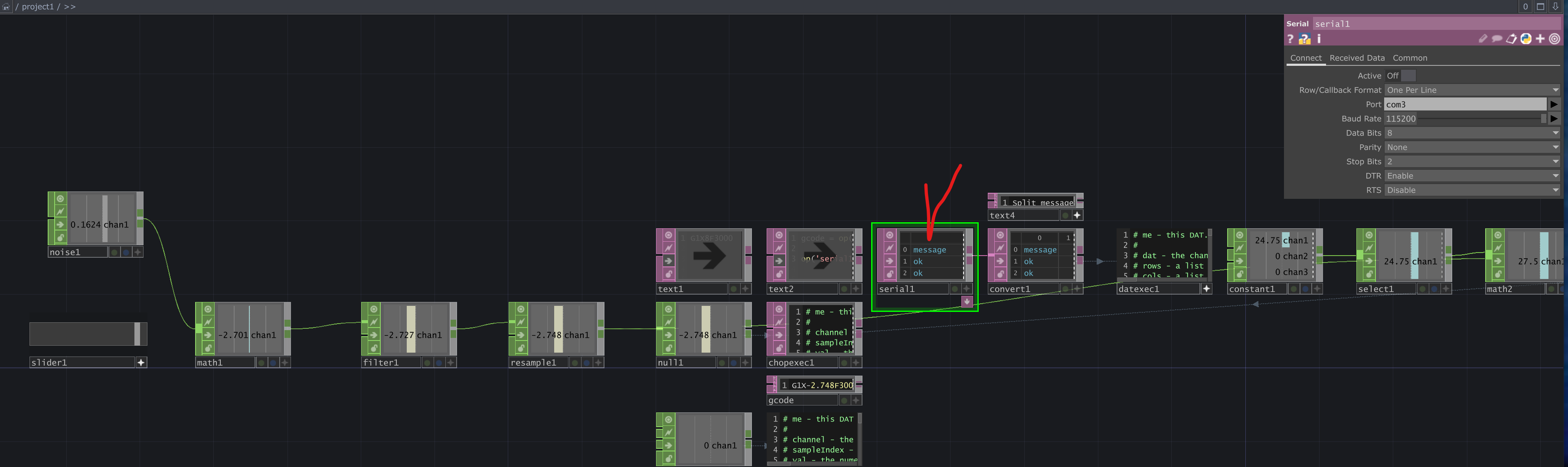This screenshot has width=1568, height=467.
Task: Open Python help icon in parameter panel
Action: pos(1304,39)
